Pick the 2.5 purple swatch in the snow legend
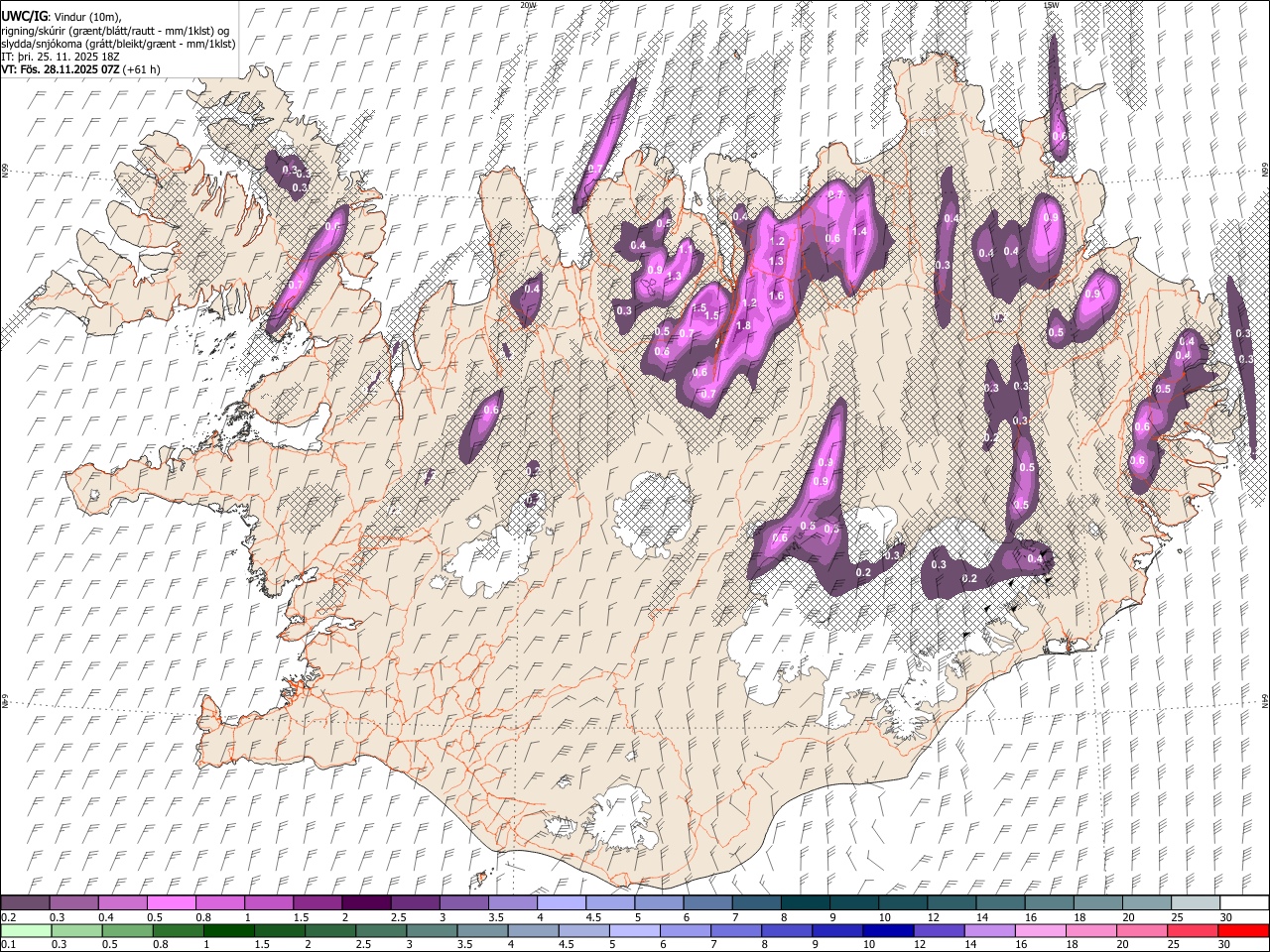Image resolution: width=1270 pixels, height=952 pixels. (x=415, y=903)
